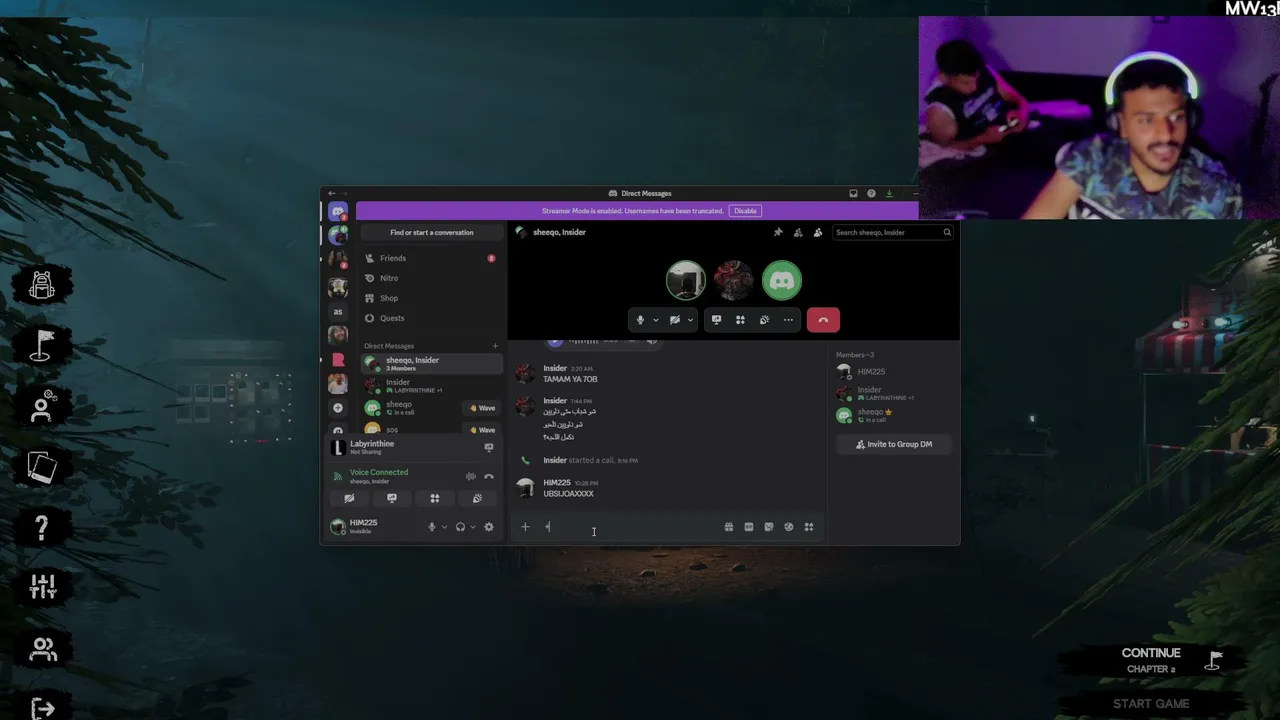Select sheeqo in the Members list

pos(893,415)
